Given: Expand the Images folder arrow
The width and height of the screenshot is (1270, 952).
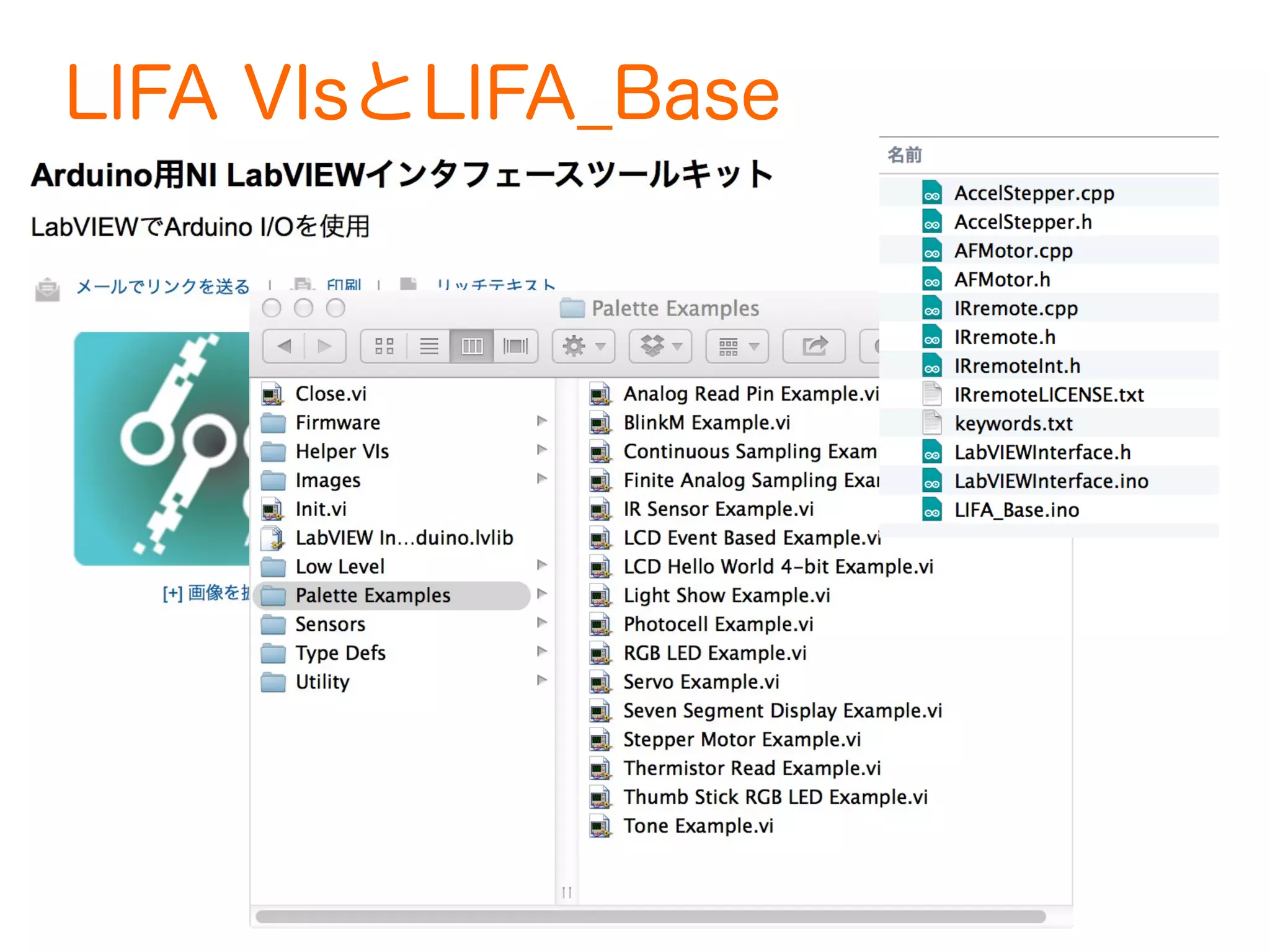Looking at the screenshot, I should click(x=542, y=478).
